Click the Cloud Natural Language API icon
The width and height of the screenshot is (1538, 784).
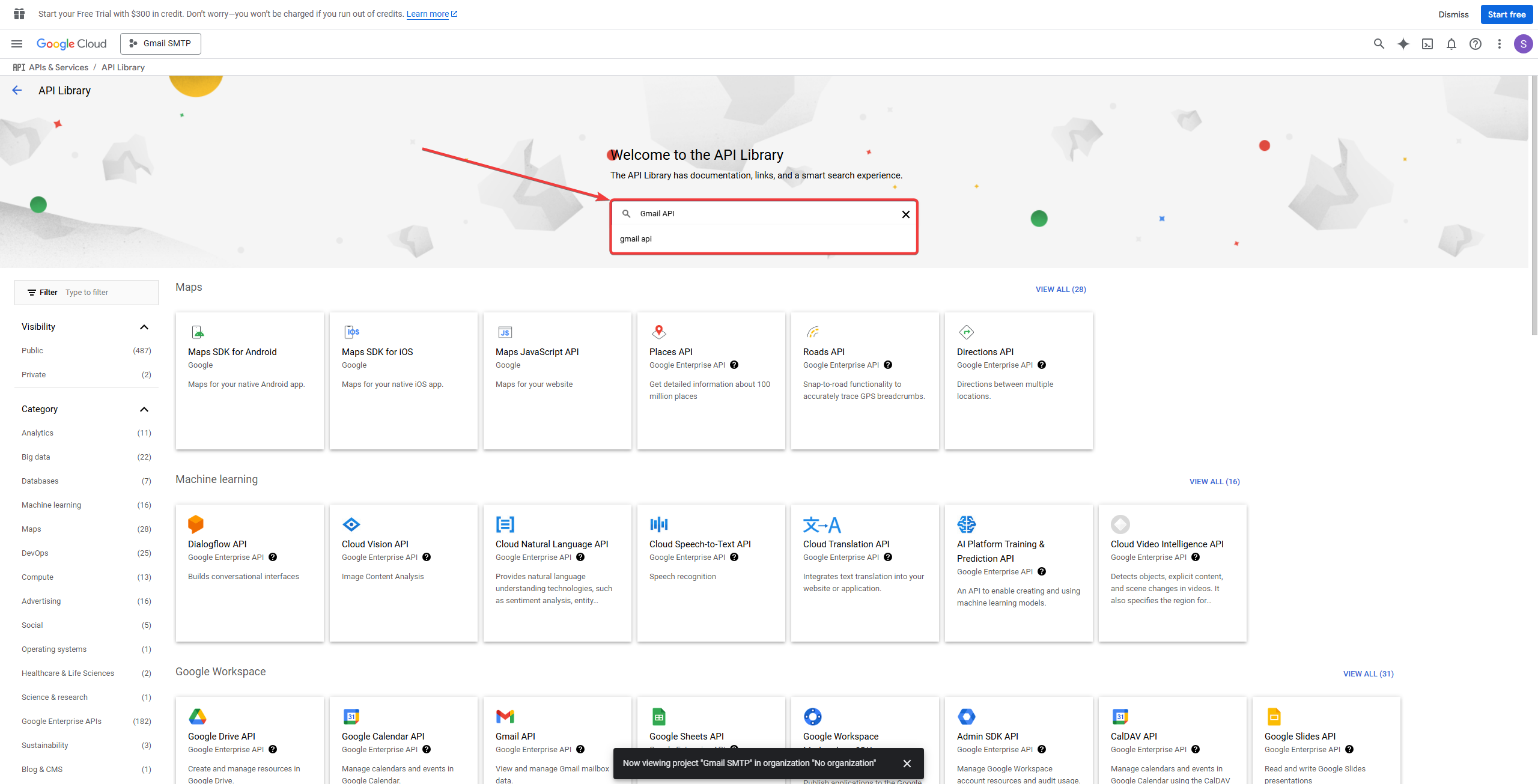[x=505, y=524]
